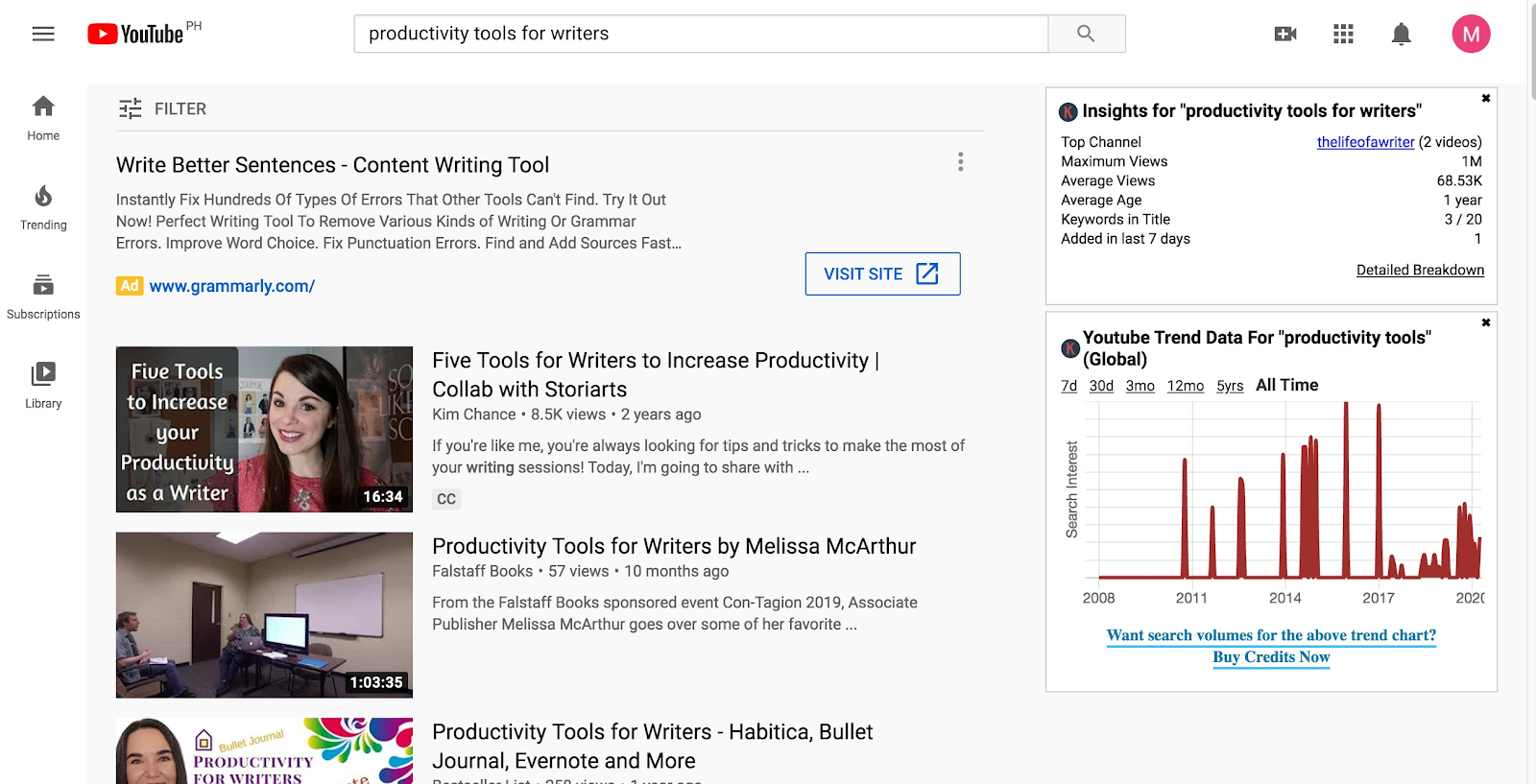Screen dimensions: 1536x784
Task: Open the Detailed Breakdown link
Action: [x=1420, y=270]
